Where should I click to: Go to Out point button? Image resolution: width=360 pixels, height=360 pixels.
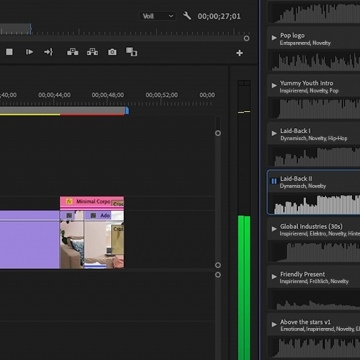pos(49,52)
